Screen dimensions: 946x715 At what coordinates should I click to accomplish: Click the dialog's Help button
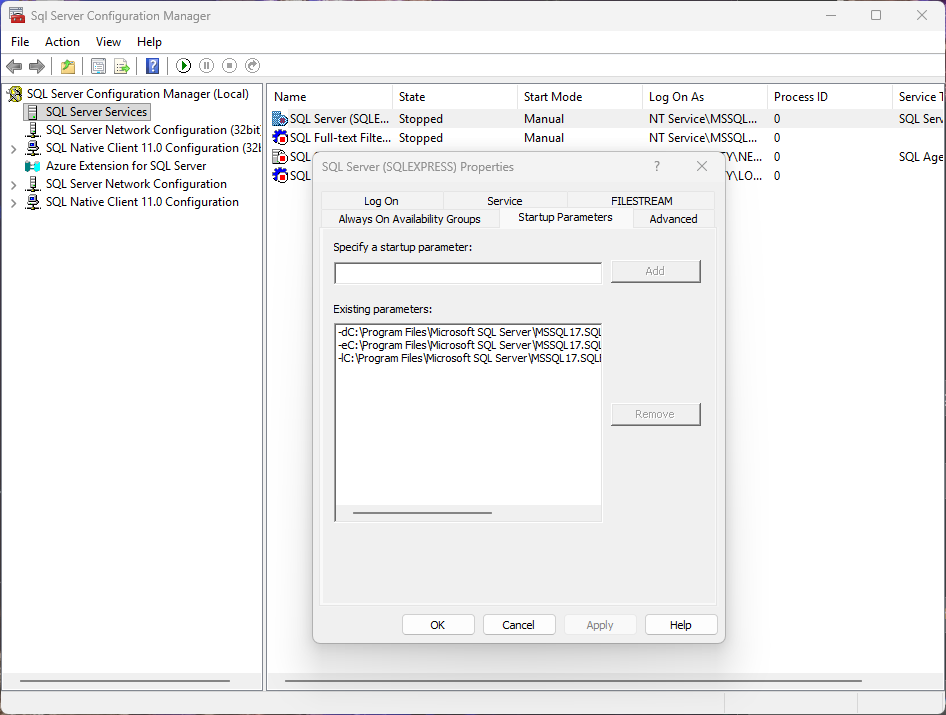point(681,625)
